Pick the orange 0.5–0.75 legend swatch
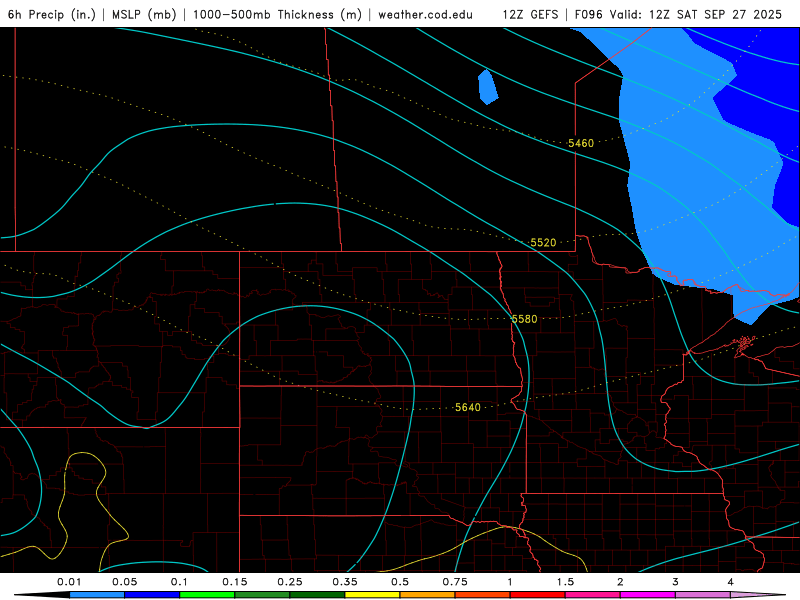The width and height of the screenshot is (800, 600). click(428, 595)
